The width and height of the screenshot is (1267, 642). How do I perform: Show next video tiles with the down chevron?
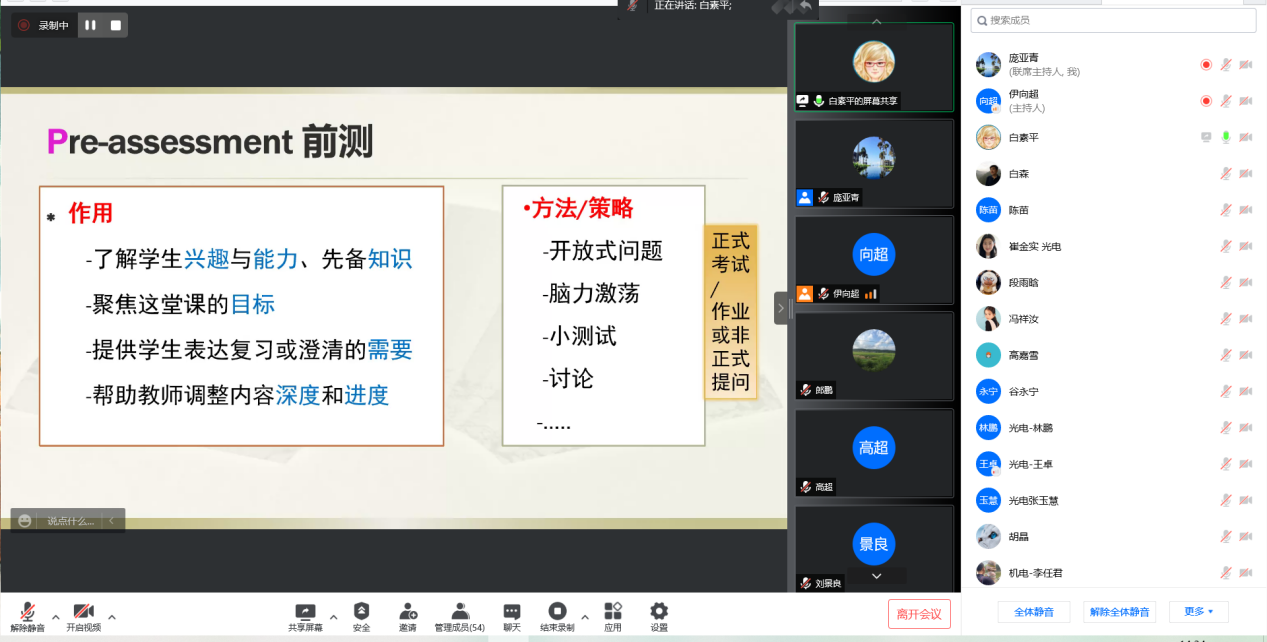point(876,576)
